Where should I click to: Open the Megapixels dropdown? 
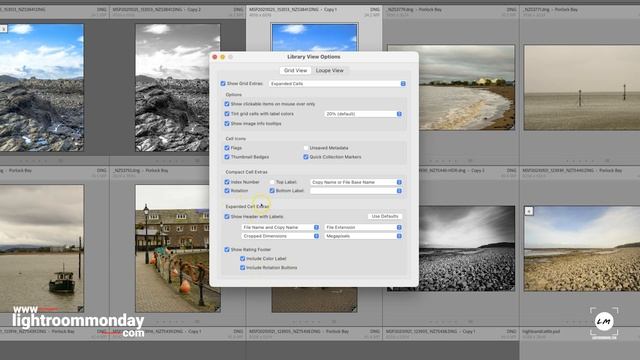pyautogui.click(x=363, y=236)
